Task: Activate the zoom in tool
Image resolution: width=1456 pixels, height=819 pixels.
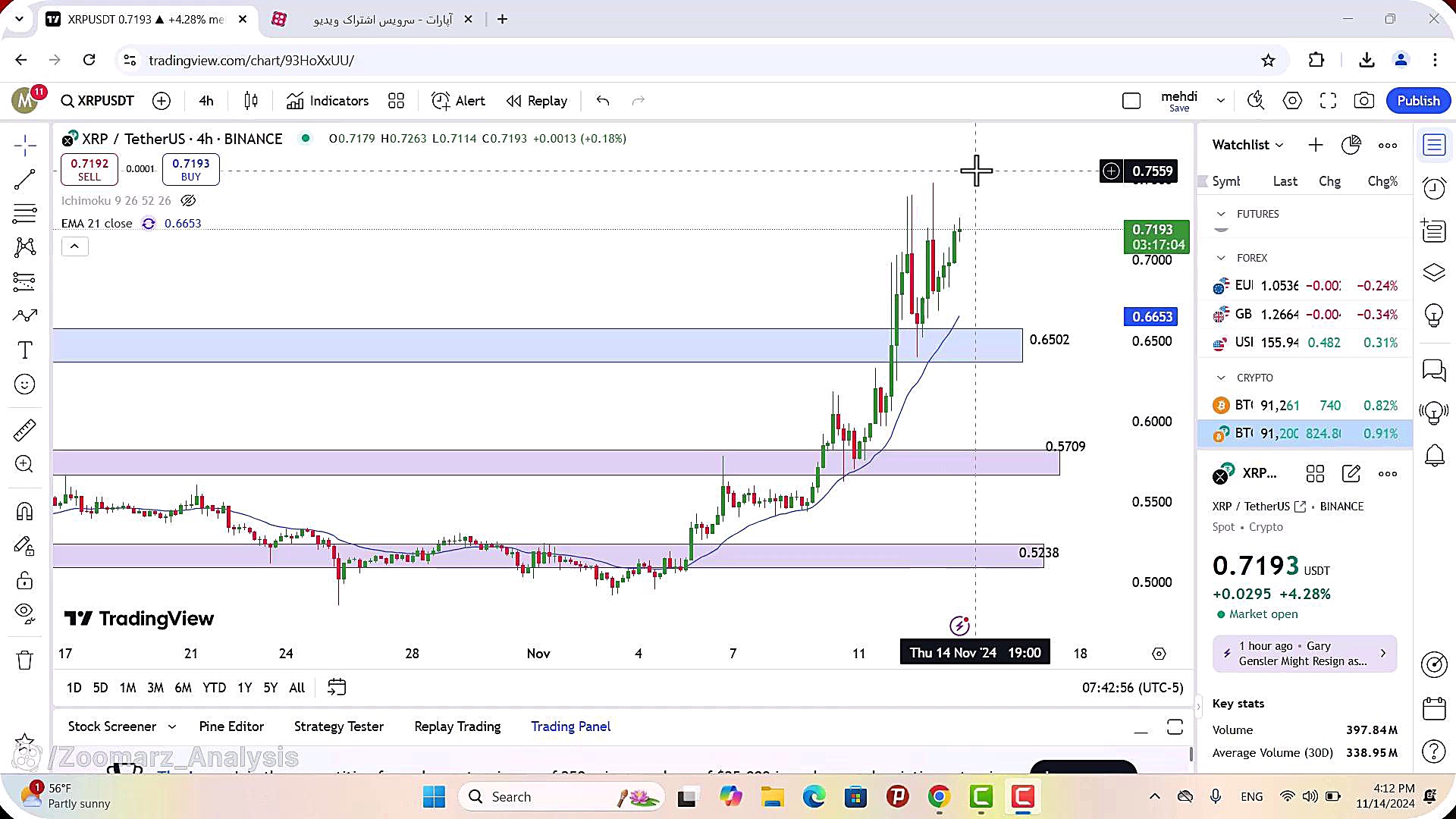Action: point(24,464)
